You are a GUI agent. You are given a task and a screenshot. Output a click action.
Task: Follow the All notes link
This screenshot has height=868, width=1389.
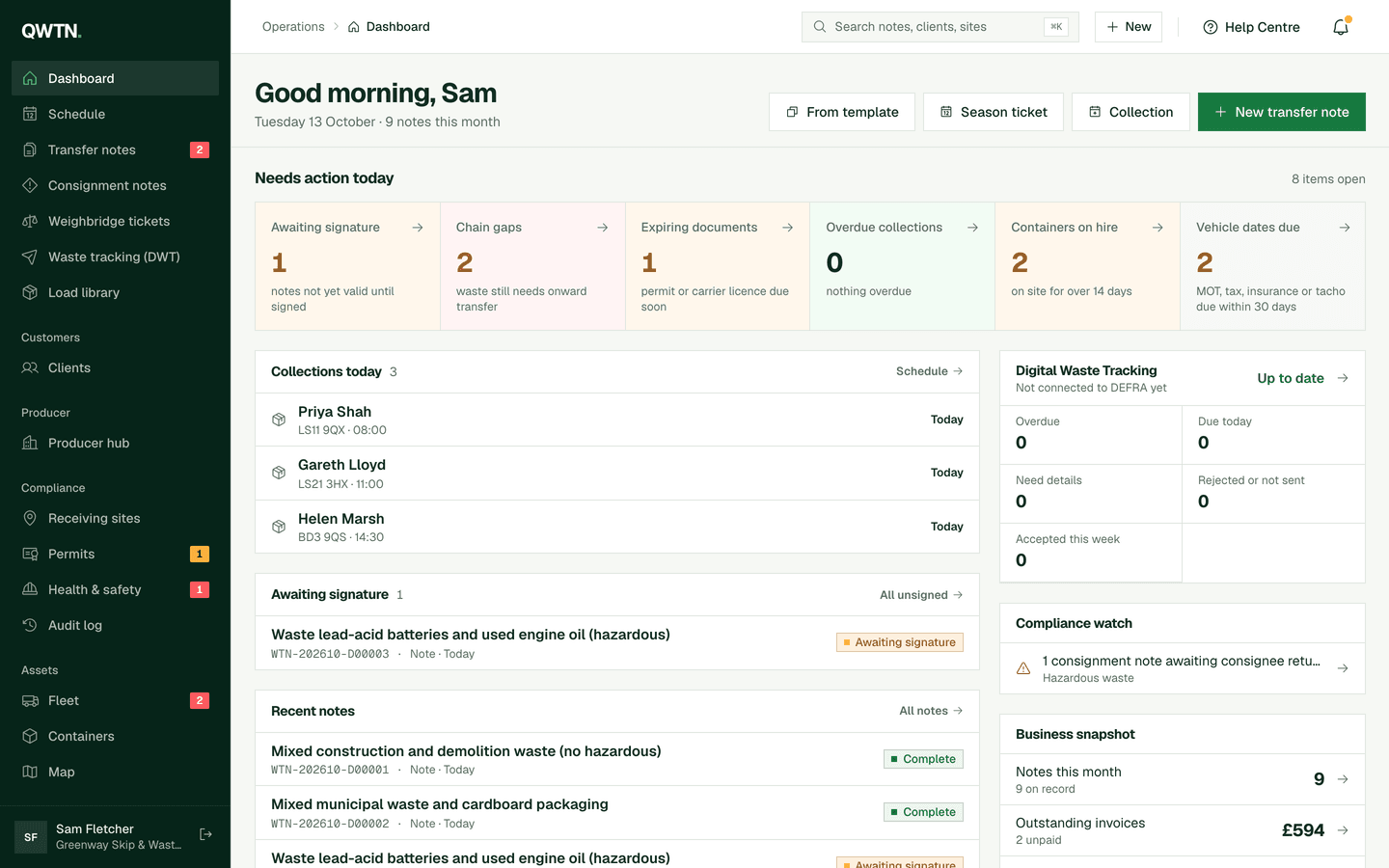pyautogui.click(x=931, y=711)
